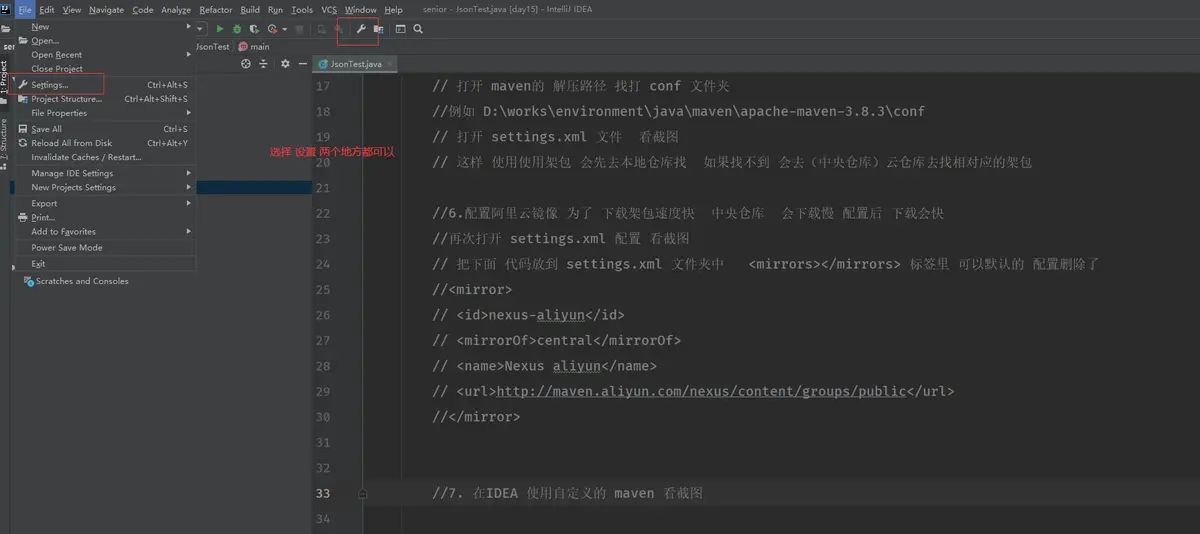Click the IntelliJ IDEA logo icon
The height and width of the screenshot is (534, 1200).
[6, 10]
